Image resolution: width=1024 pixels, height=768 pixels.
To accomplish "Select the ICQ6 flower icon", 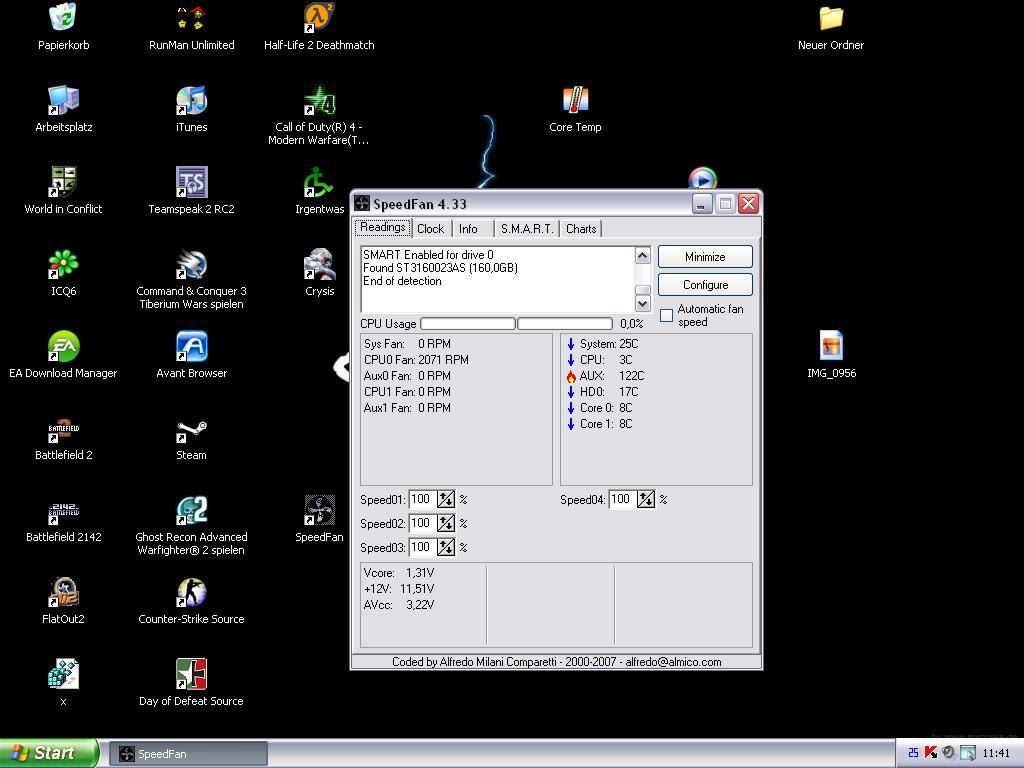I will pyautogui.click(x=63, y=264).
